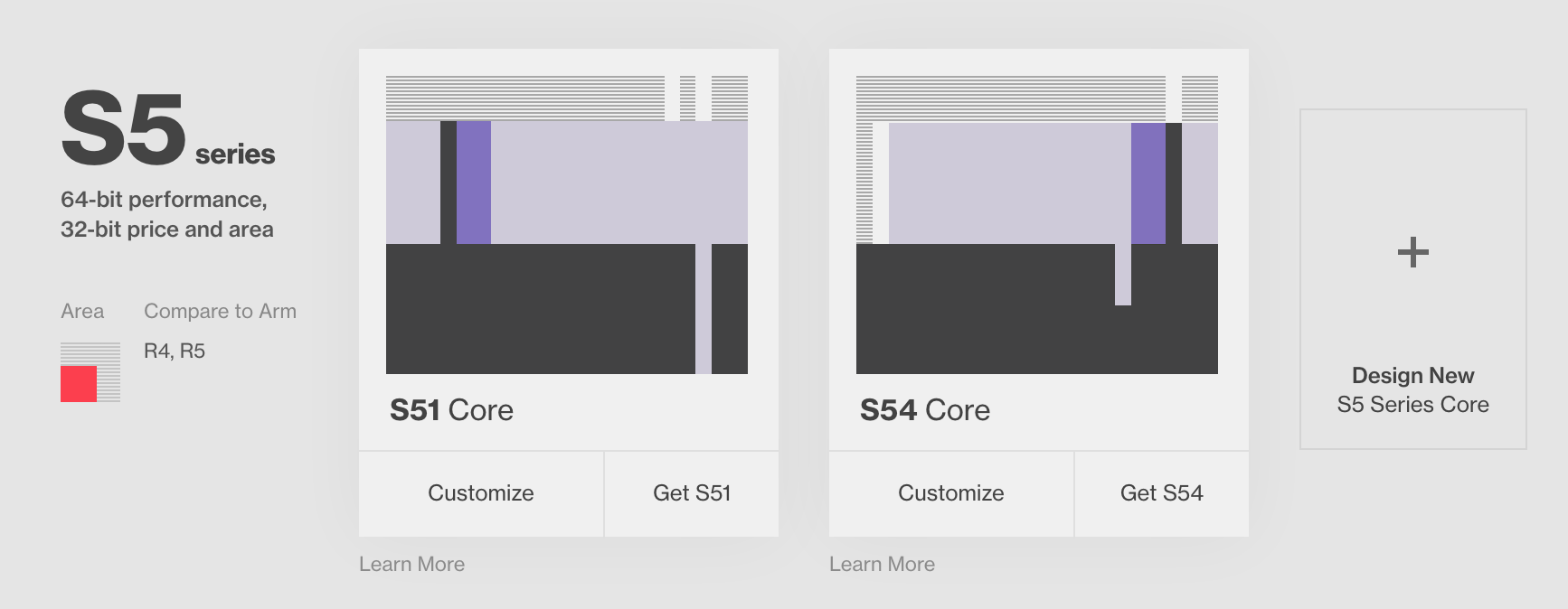Open the S54 Core diagram thumbnail
This screenshot has width=1568, height=609.
point(1037,225)
